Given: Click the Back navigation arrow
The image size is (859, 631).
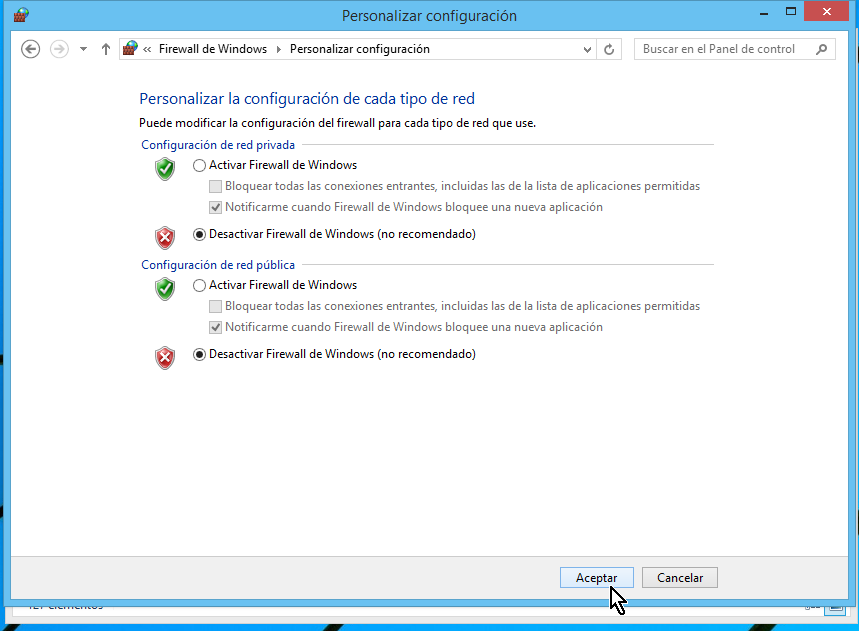Looking at the screenshot, I should [31, 49].
